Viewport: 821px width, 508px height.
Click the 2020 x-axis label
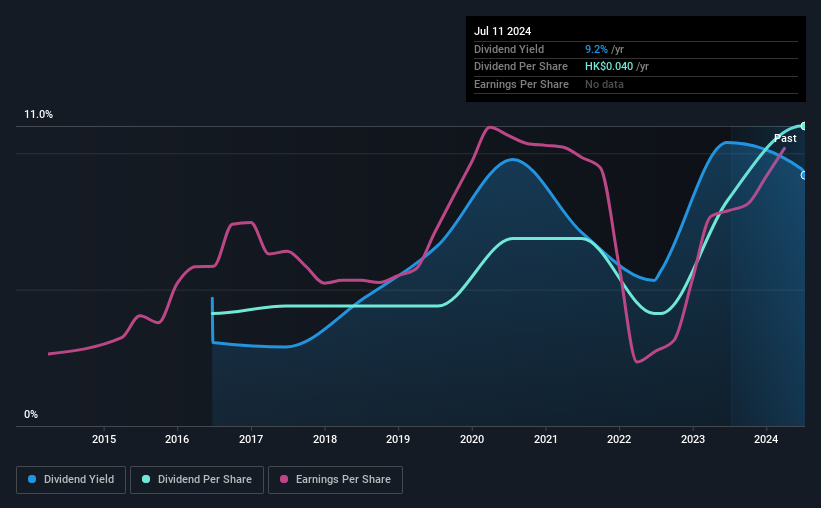(472, 439)
